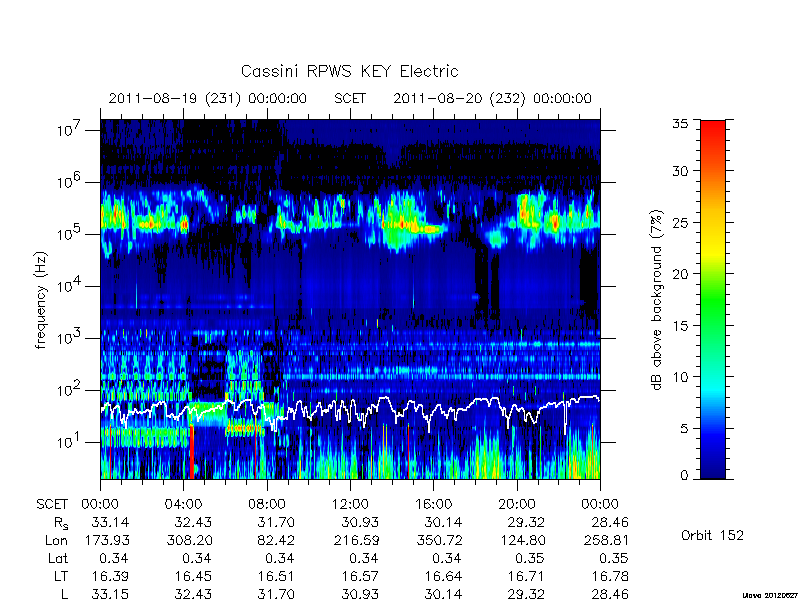Click the local time value '16.39'

tap(110, 576)
